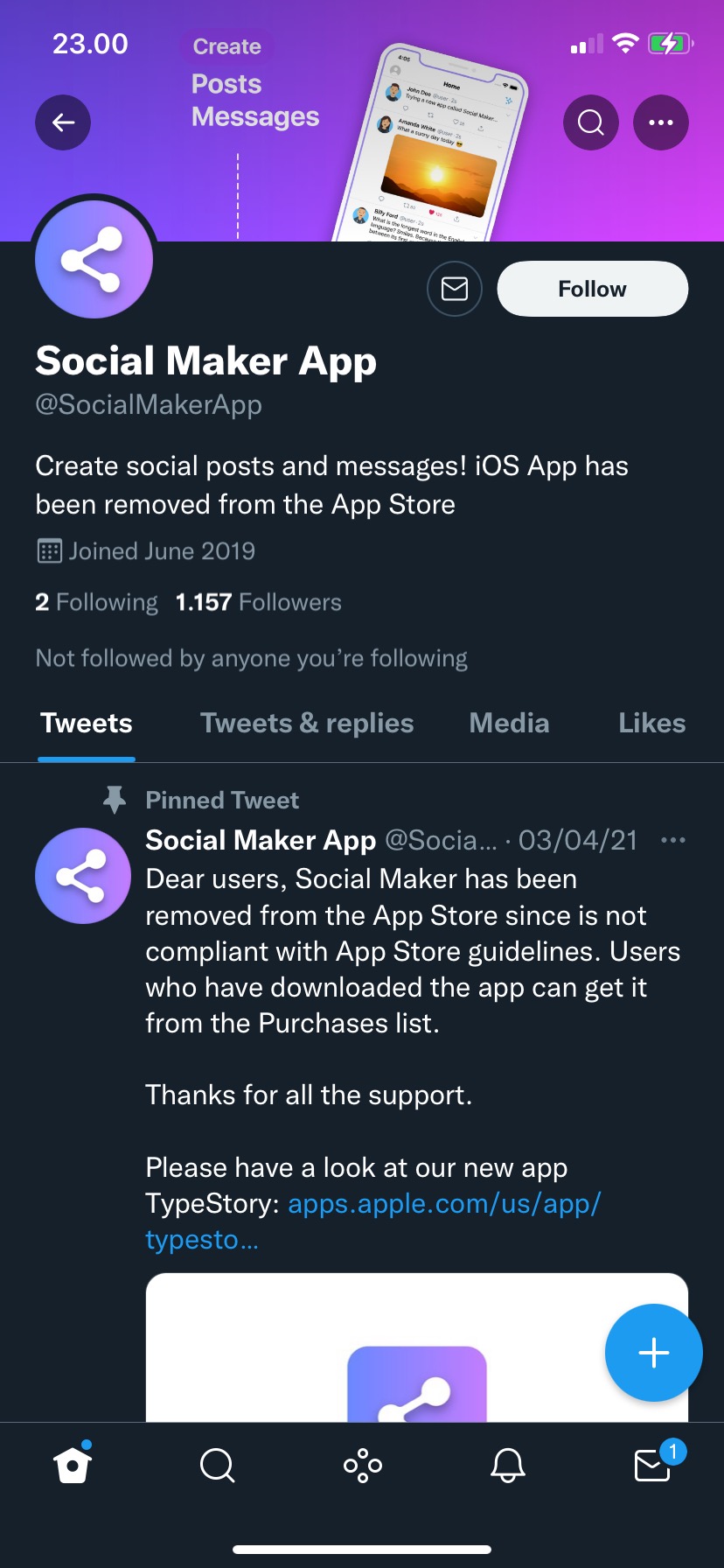Open the Media tab

pos(509,724)
